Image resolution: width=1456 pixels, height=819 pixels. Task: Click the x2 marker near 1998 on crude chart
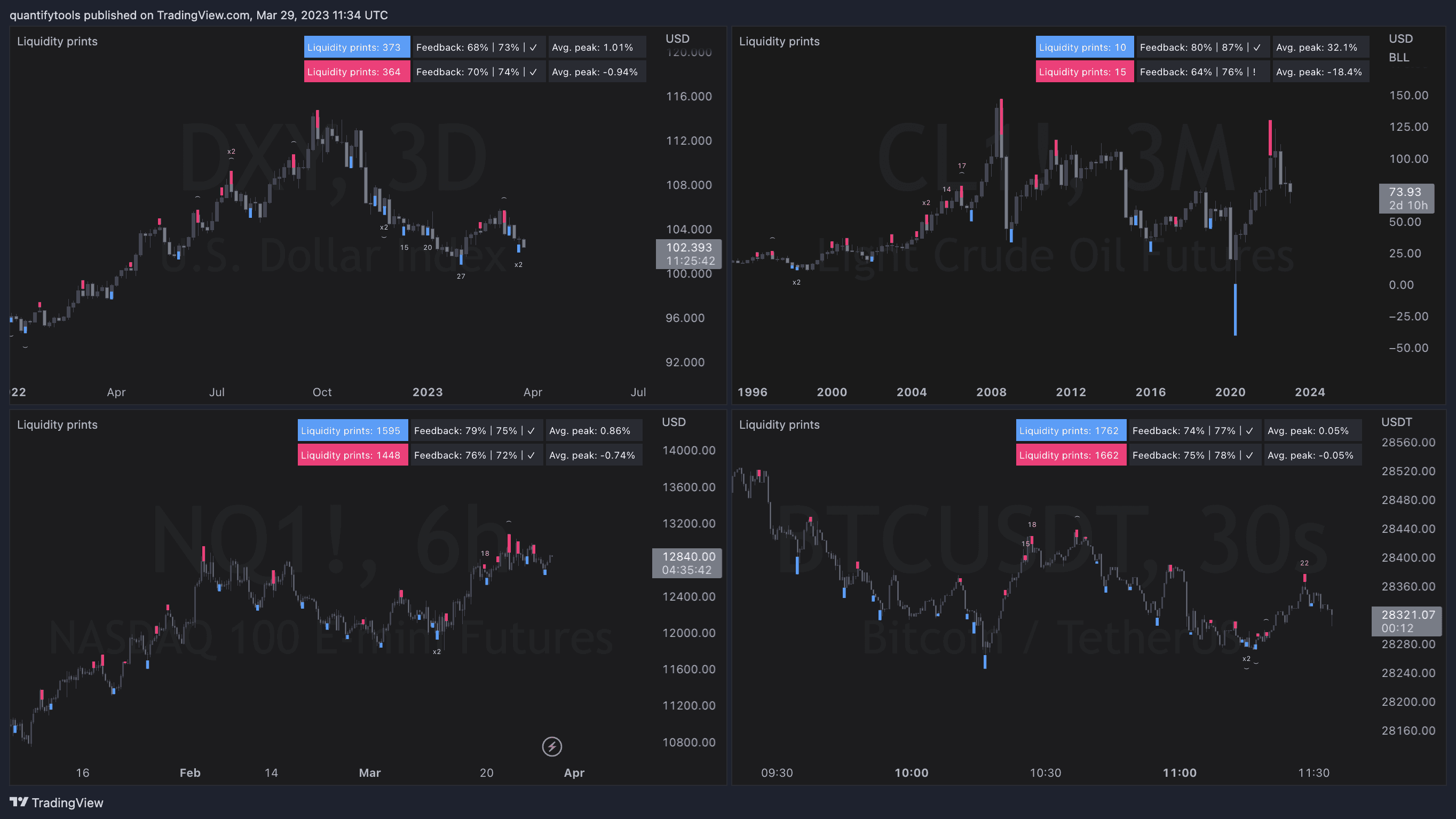796,282
